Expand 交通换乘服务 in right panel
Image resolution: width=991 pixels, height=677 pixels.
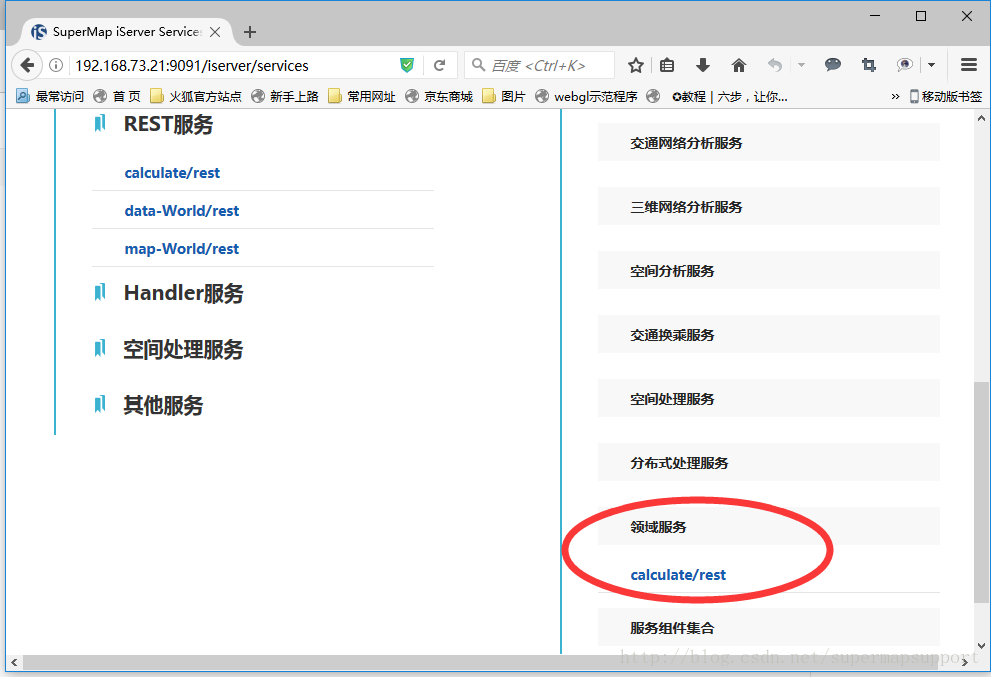(x=769, y=334)
